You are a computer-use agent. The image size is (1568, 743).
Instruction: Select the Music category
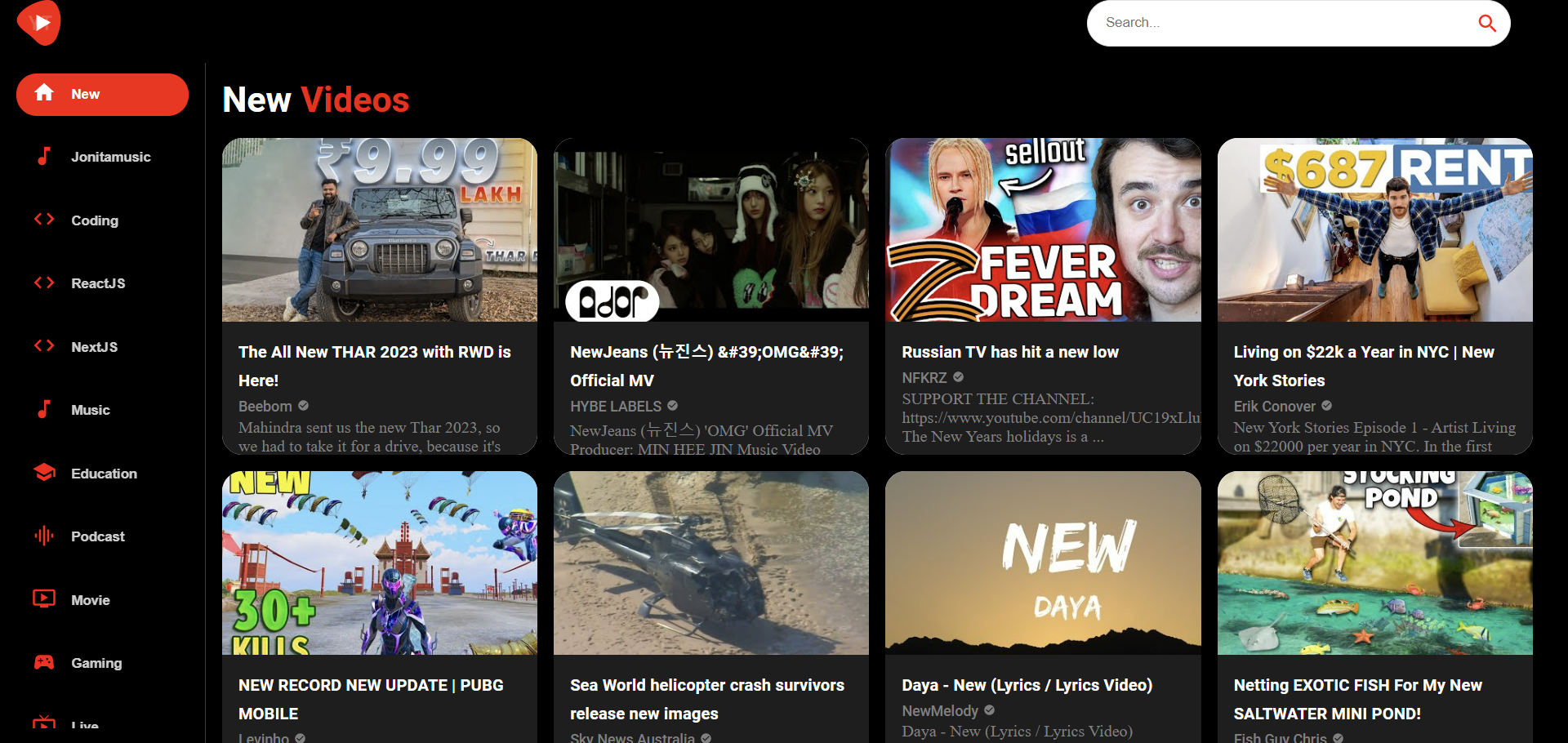point(102,410)
